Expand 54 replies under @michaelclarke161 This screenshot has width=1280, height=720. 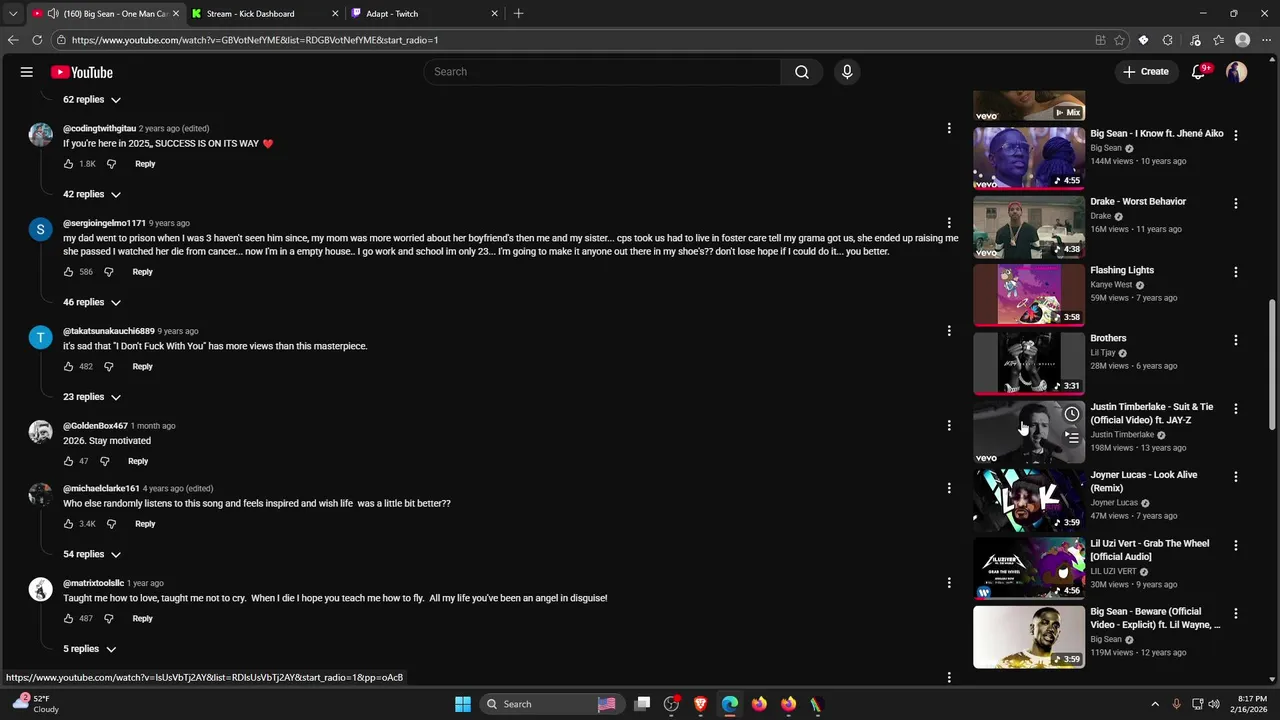point(92,555)
